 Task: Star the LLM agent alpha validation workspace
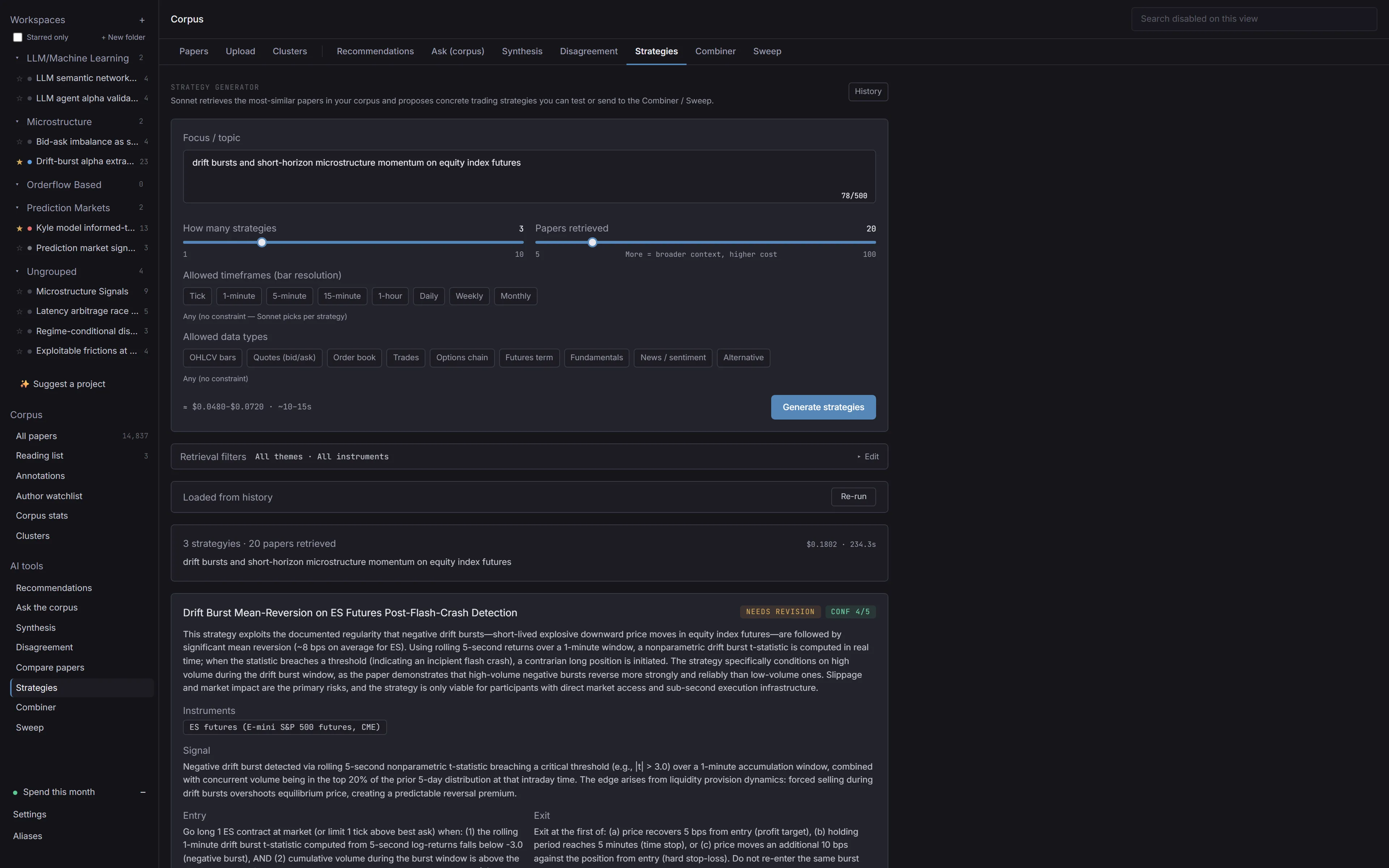20,99
